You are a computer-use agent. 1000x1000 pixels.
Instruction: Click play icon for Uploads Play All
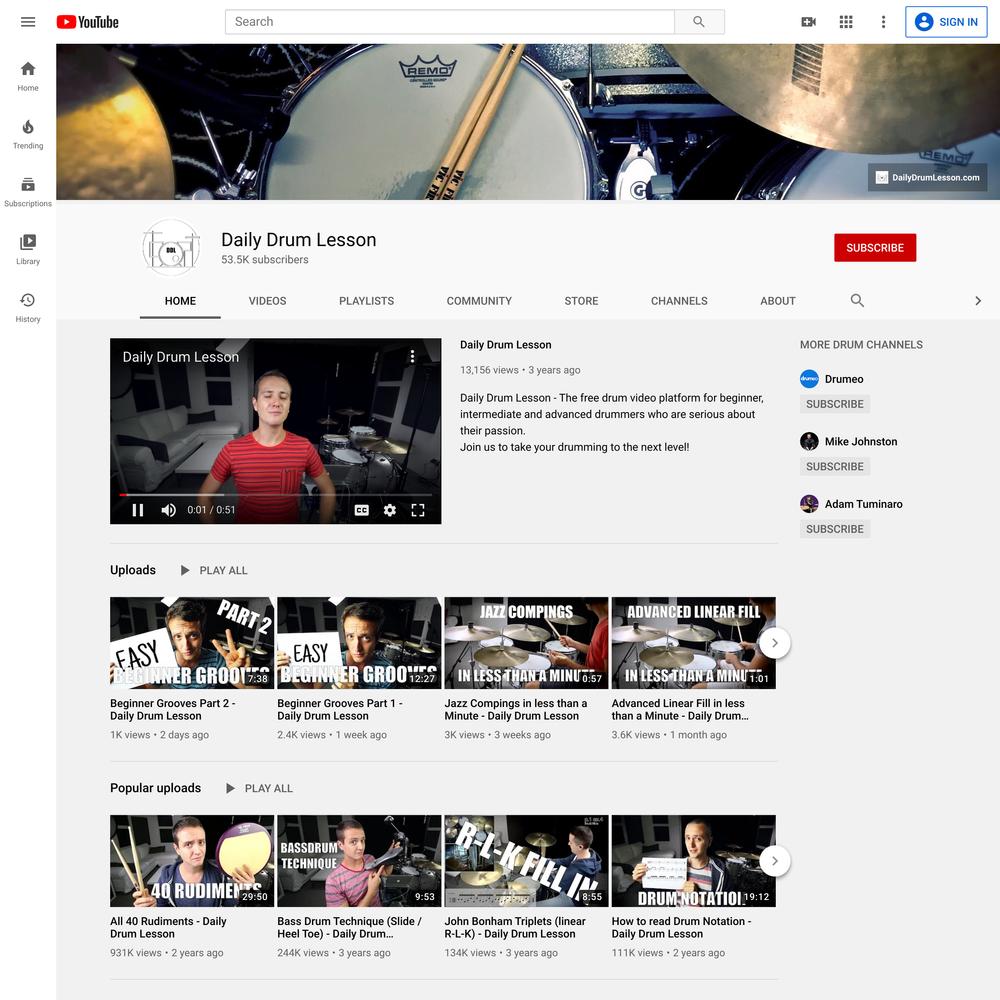[x=185, y=570]
